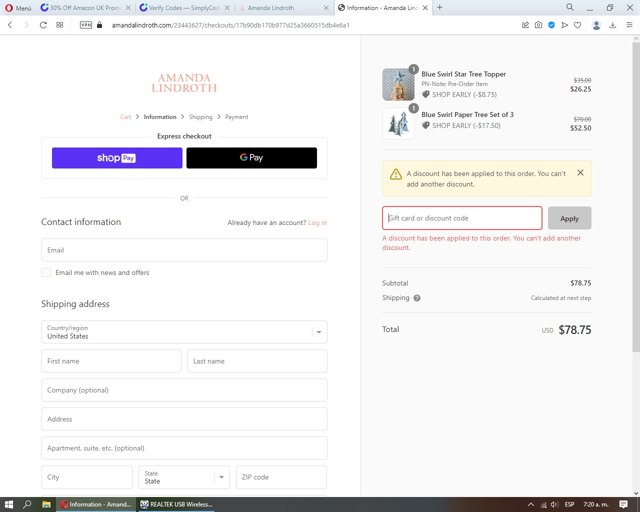Open the Opera account profile icon
This screenshot has height=512, width=640.
(596, 25)
